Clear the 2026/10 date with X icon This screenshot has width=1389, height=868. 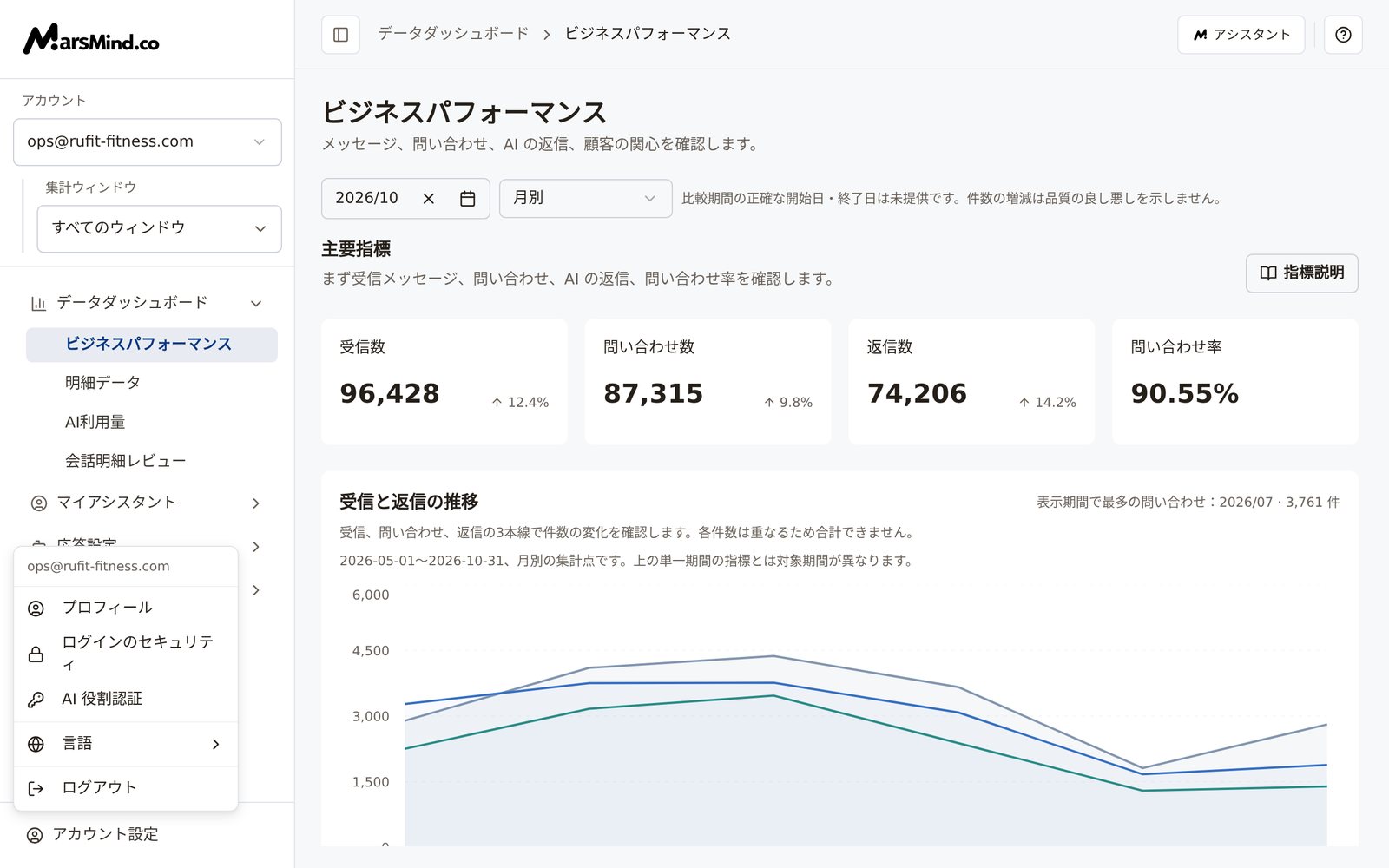[x=428, y=199]
